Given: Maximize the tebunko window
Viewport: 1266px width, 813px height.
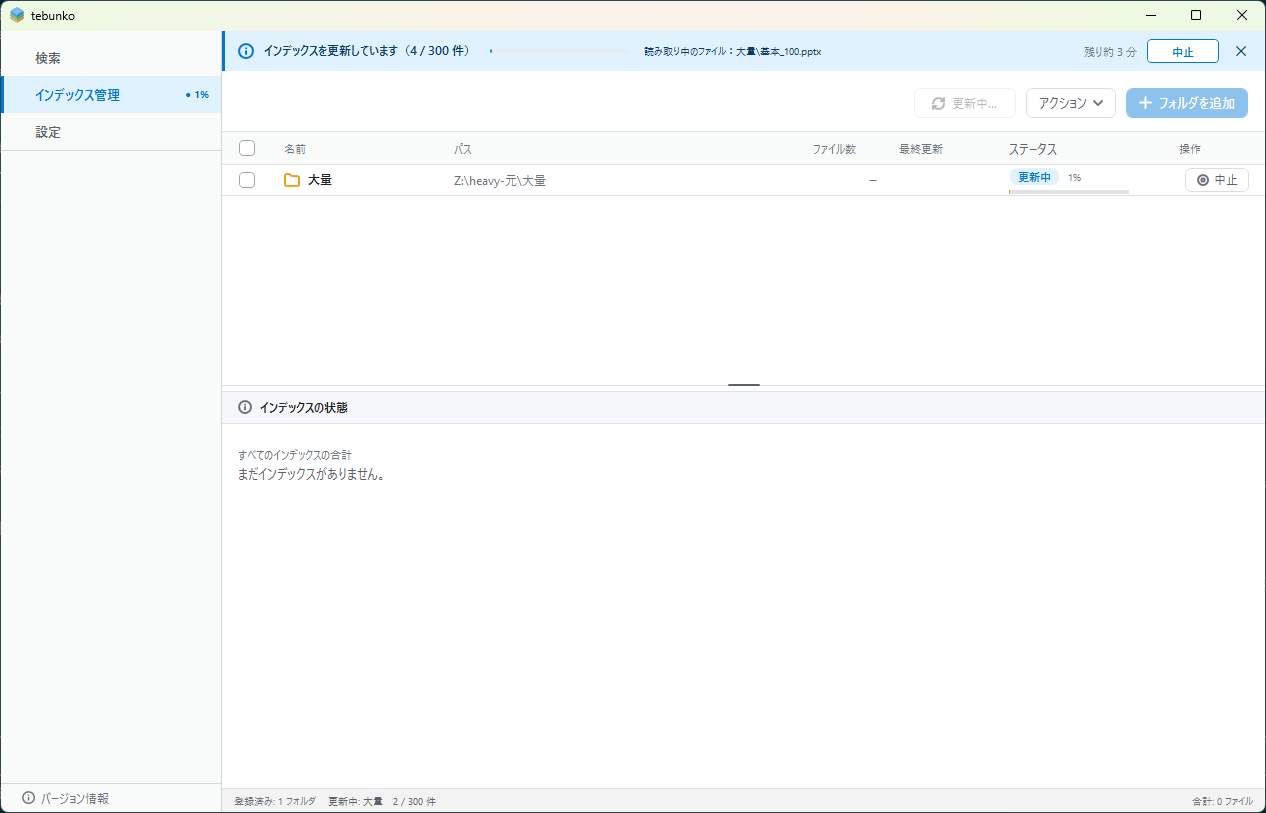Looking at the screenshot, I should point(1196,15).
